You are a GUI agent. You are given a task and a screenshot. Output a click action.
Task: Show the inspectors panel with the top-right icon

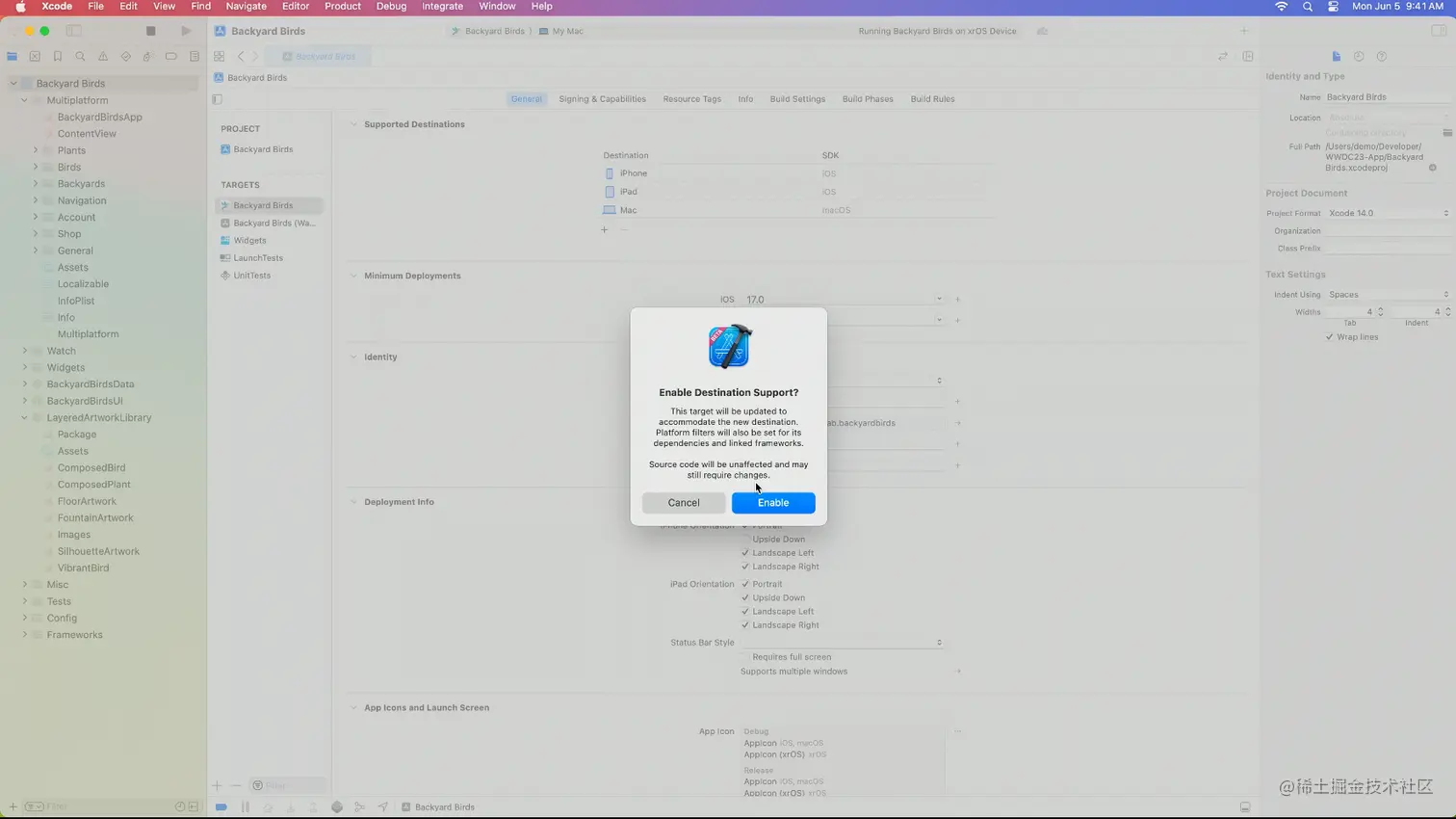point(1439,31)
